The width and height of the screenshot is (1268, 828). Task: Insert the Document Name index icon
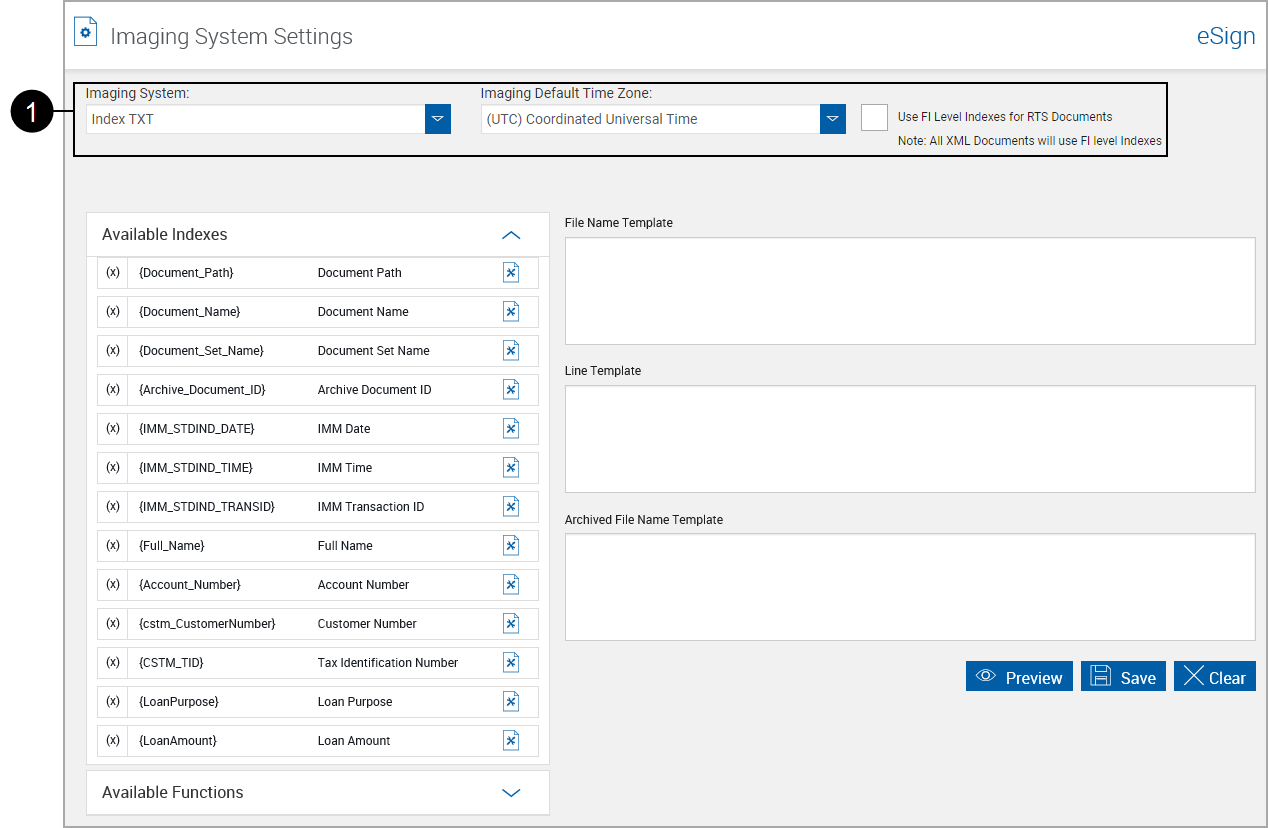(x=511, y=311)
